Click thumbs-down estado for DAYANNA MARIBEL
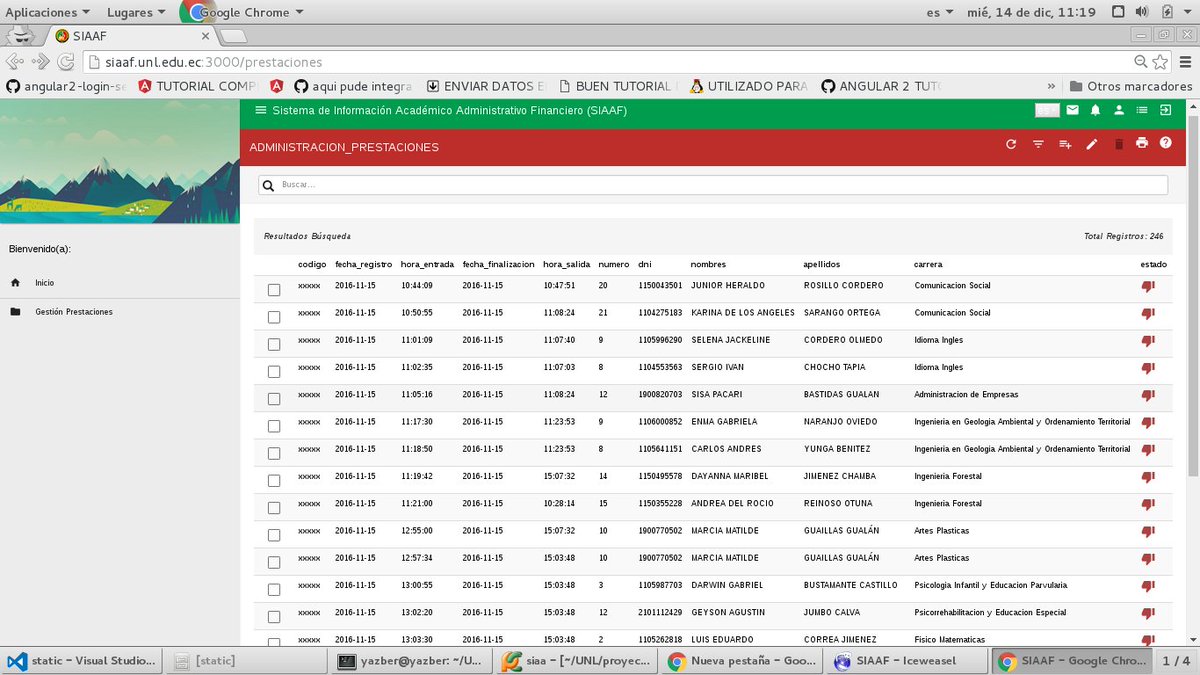 pos(1148,477)
